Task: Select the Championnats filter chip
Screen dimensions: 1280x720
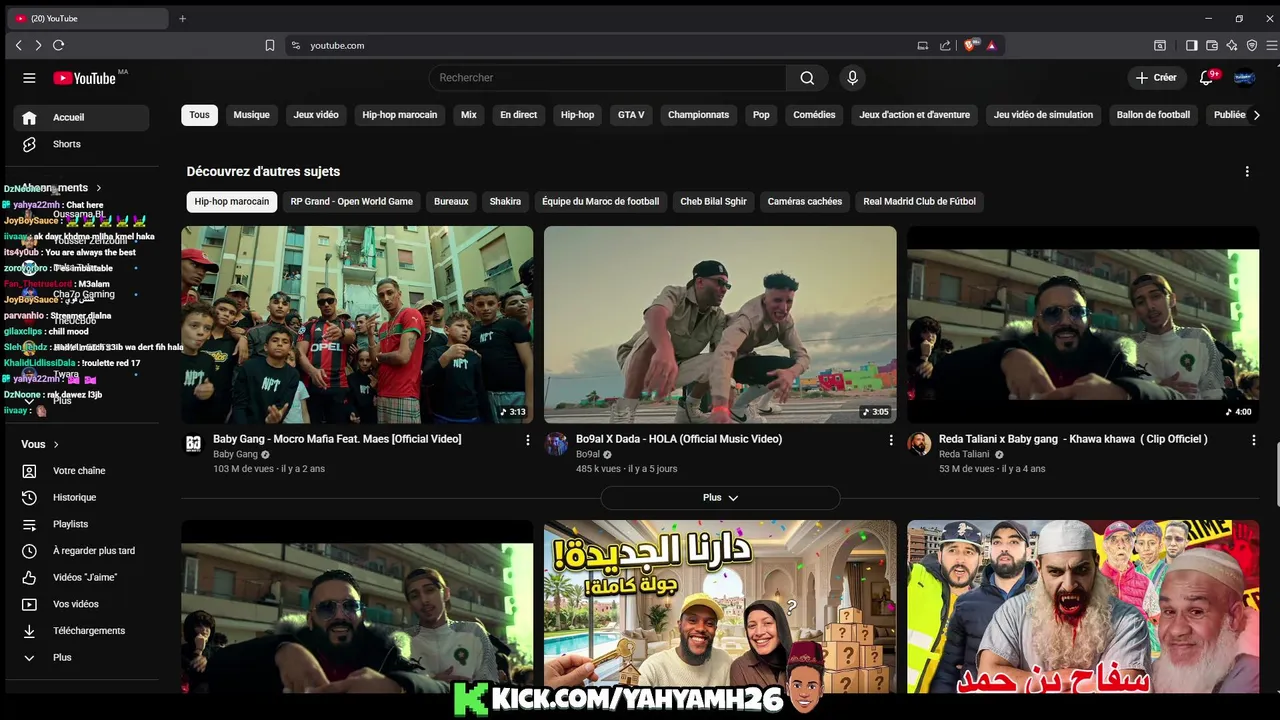Action: pos(699,115)
